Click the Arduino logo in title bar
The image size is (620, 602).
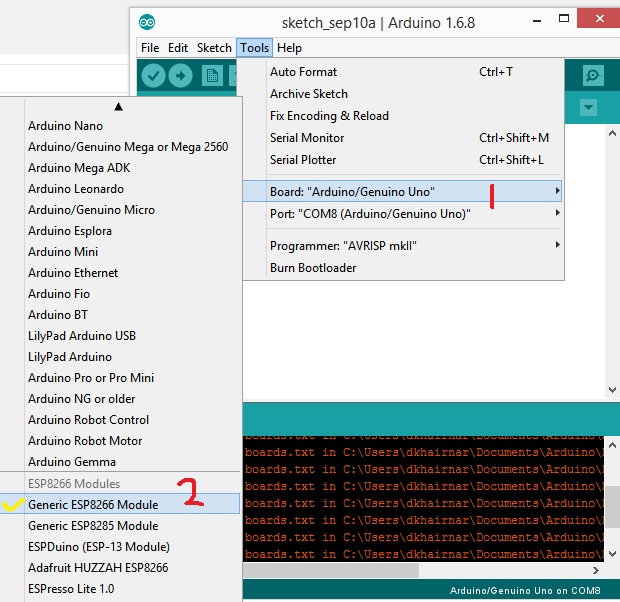147,22
